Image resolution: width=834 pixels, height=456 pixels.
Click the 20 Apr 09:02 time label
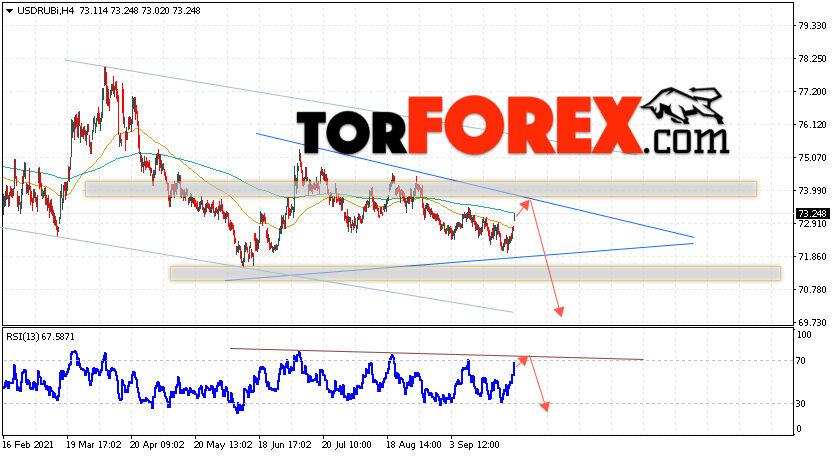tap(157, 445)
